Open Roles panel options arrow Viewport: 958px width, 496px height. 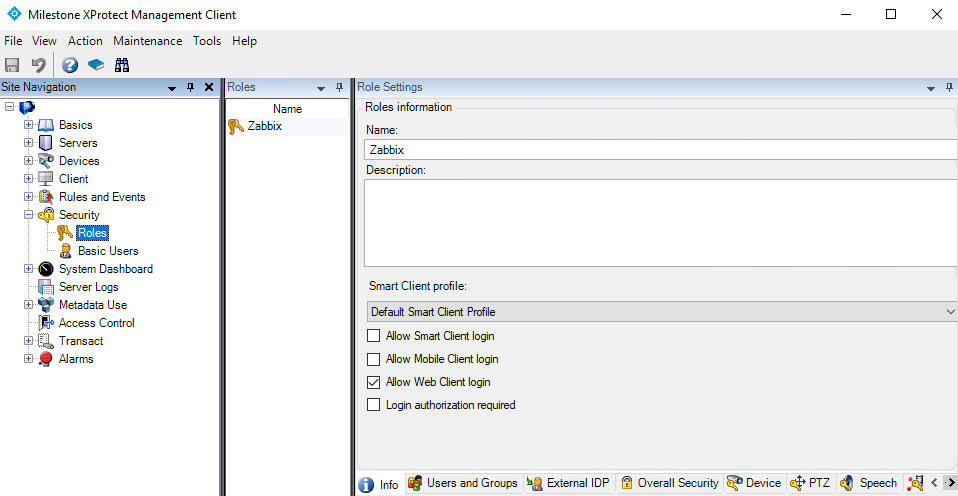[321, 89]
